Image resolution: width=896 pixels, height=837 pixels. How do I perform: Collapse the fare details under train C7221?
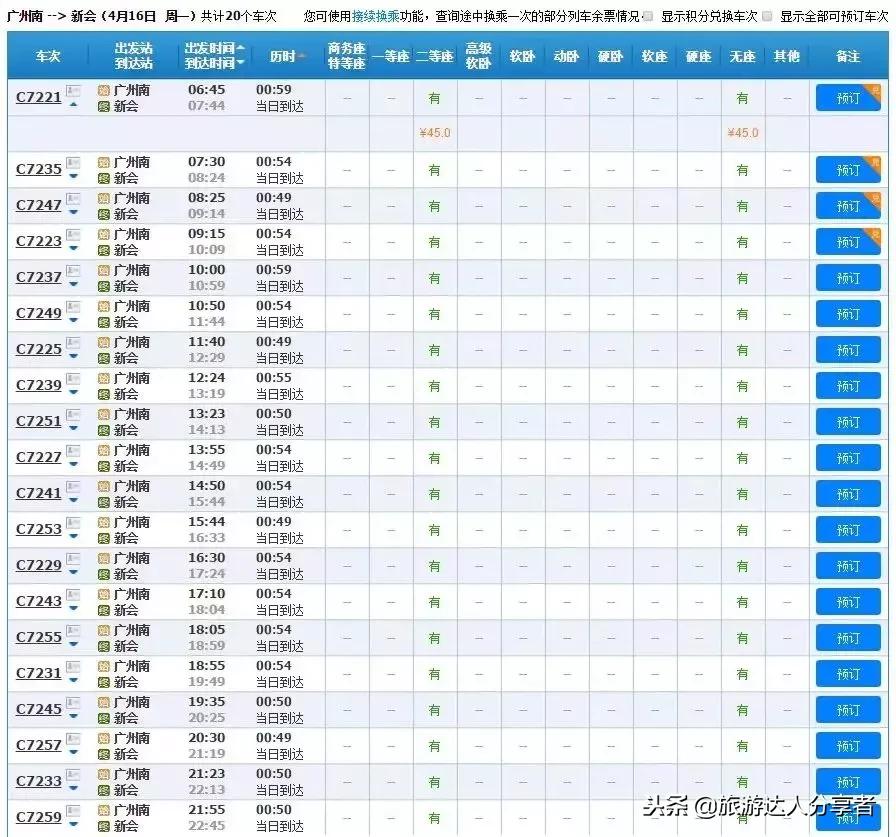pyautogui.click(x=72, y=105)
